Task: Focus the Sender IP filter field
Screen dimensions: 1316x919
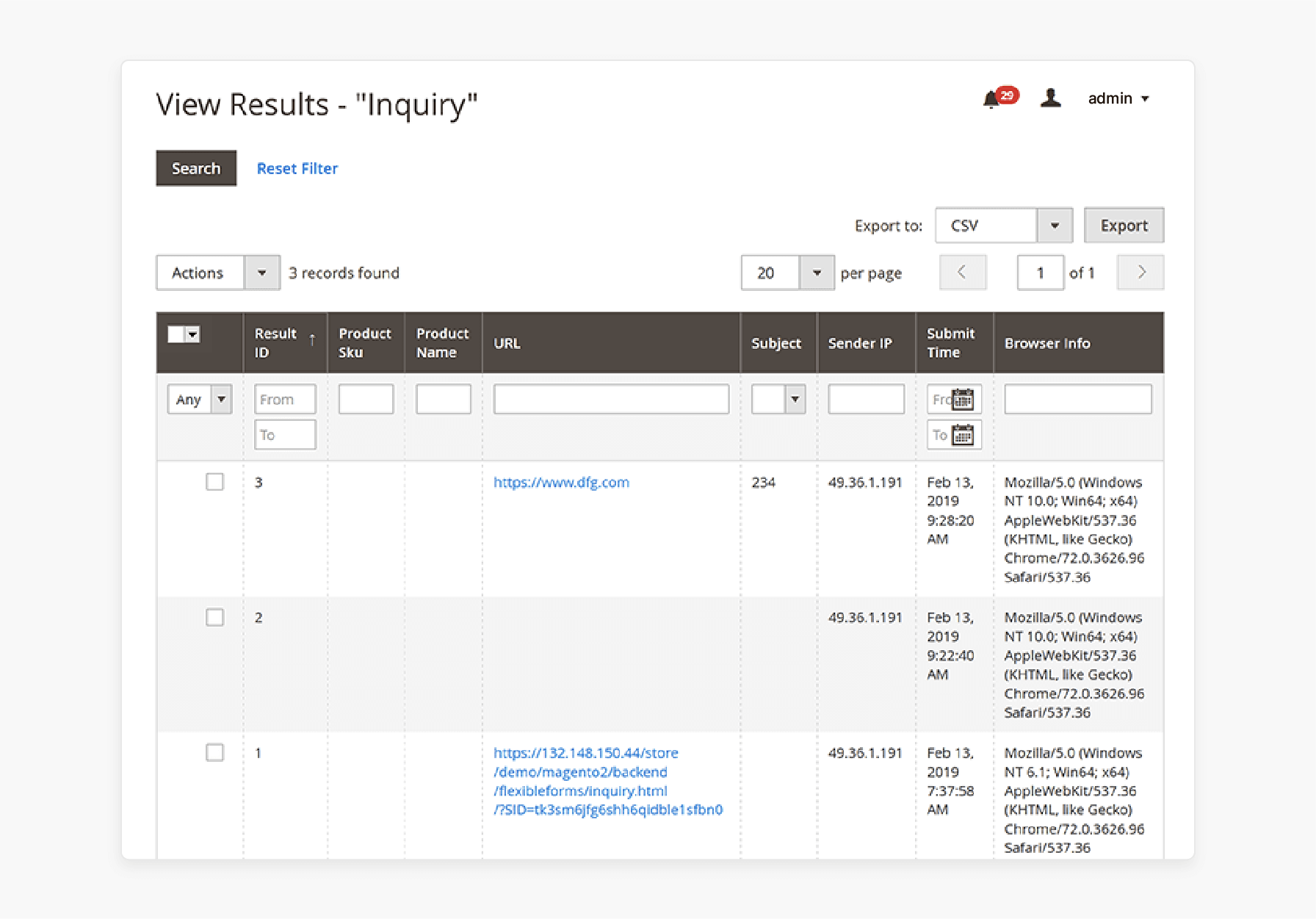Action: 867,399
